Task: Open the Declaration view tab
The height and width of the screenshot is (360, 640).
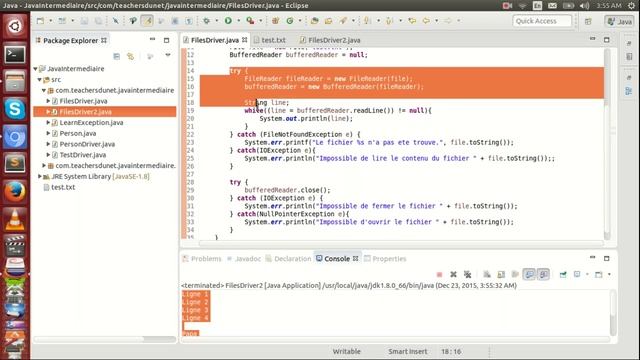Action: 288,259
